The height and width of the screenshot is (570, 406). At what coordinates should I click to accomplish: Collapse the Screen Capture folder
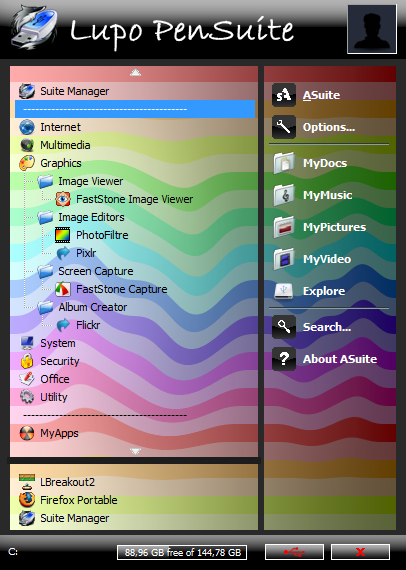45,271
